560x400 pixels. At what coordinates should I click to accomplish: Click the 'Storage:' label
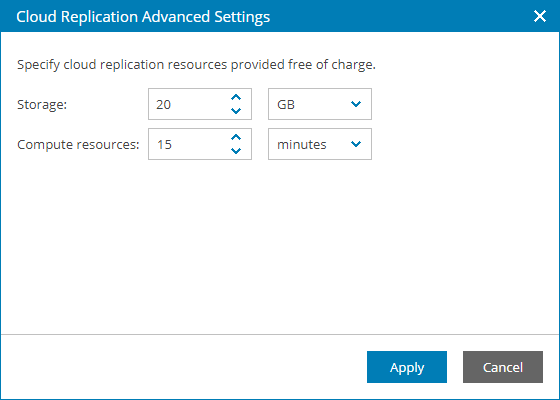coord(42,105)
